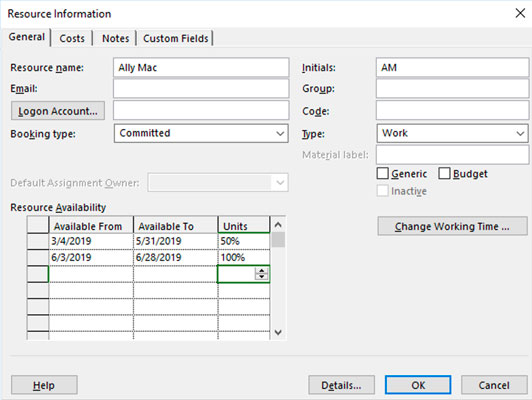Select the 6/3/2019 Available From cell
Image resolution: width=532 pixels, height=400 pixels.
(x=91, y=258)
